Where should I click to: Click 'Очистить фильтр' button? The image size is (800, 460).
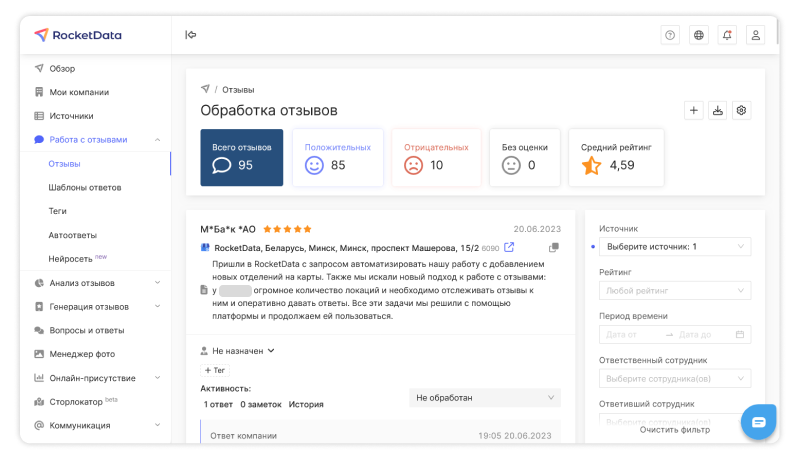675,430
